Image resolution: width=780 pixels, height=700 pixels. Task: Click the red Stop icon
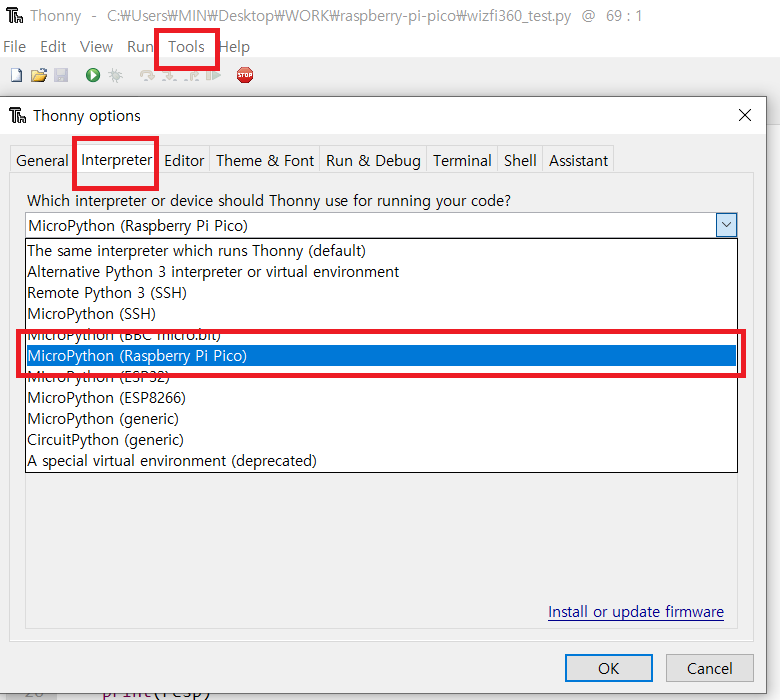[245, 75]
